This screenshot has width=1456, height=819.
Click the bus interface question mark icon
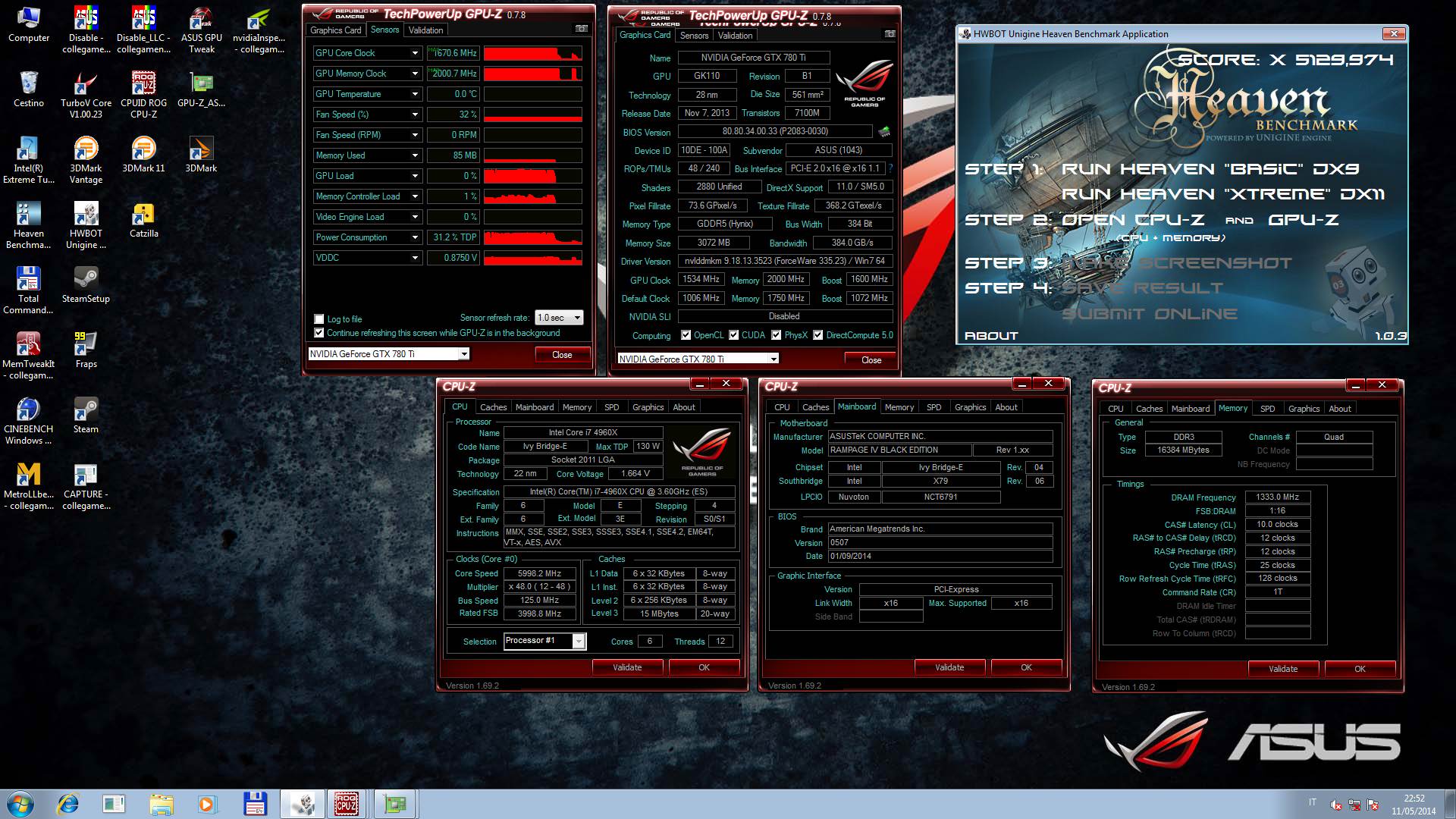coord(890,168)
